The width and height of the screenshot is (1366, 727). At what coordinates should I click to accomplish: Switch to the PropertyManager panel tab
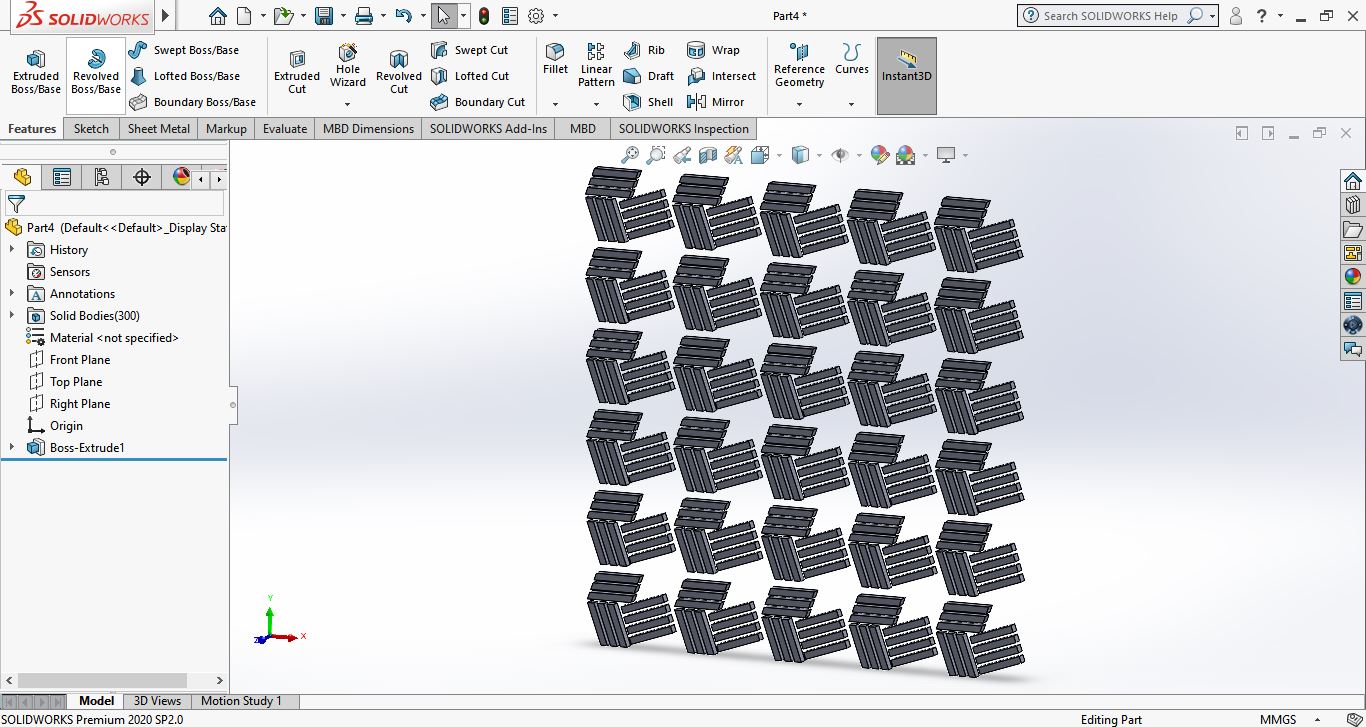click(62, 177)
